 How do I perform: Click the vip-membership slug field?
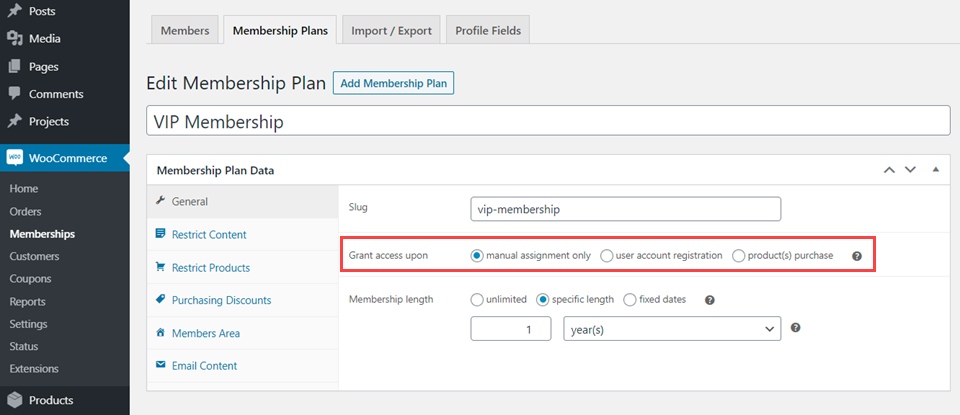click(x=626, y=209)
